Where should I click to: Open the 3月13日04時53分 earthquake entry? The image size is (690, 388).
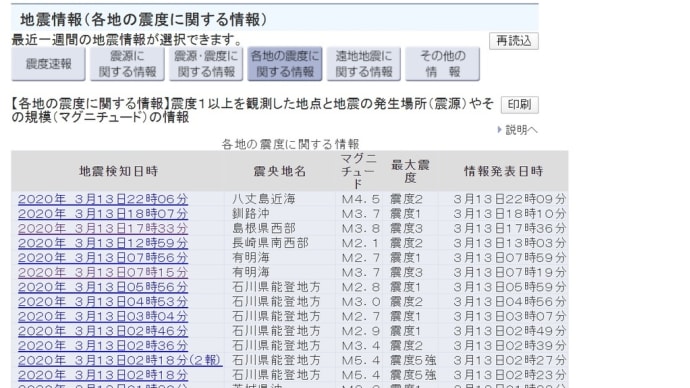tap(103, 302)
